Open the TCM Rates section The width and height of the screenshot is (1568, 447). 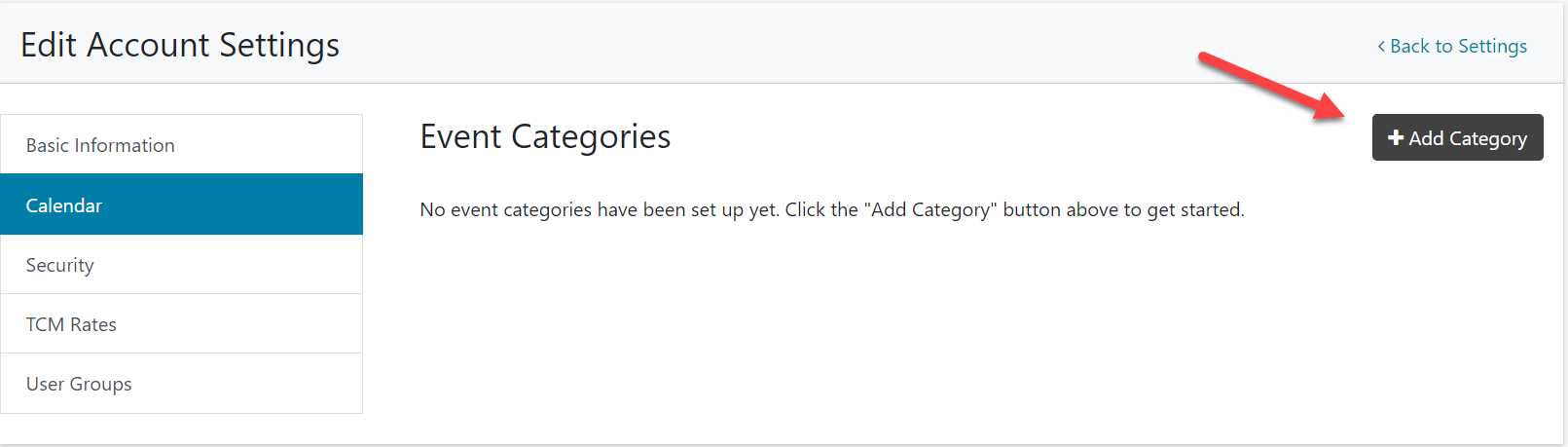71,324
